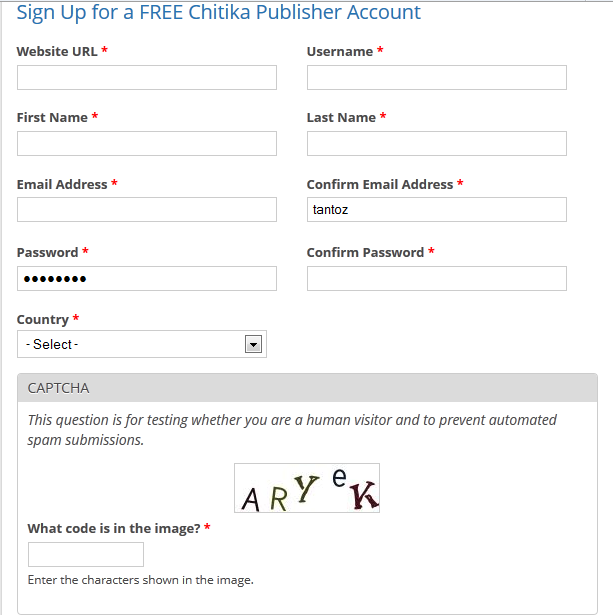Click the First Name field
Image resolution: width=613 pixels, height=615 pixels.
click(146, 144)
